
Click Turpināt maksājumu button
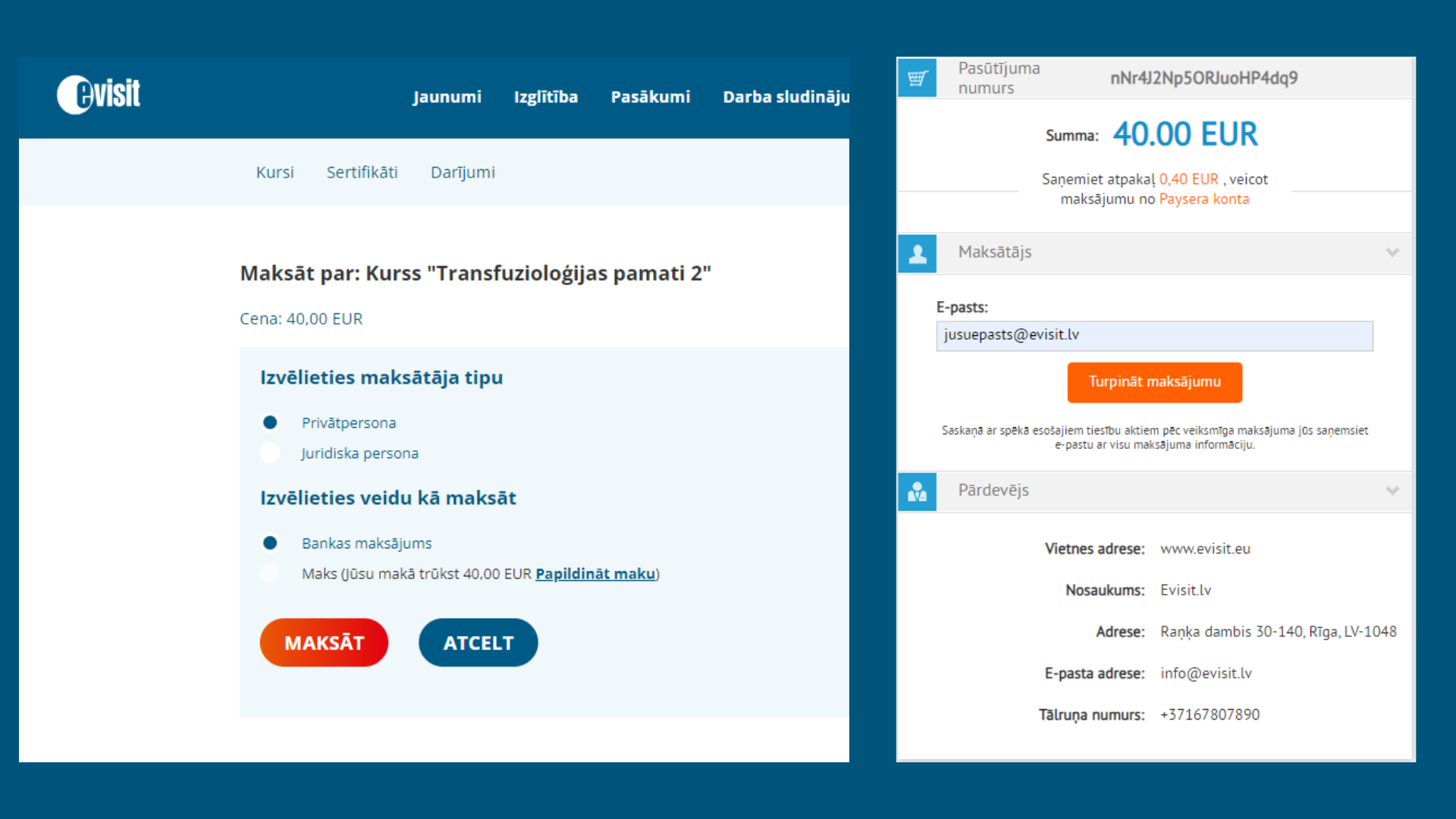click(1154, 382)
